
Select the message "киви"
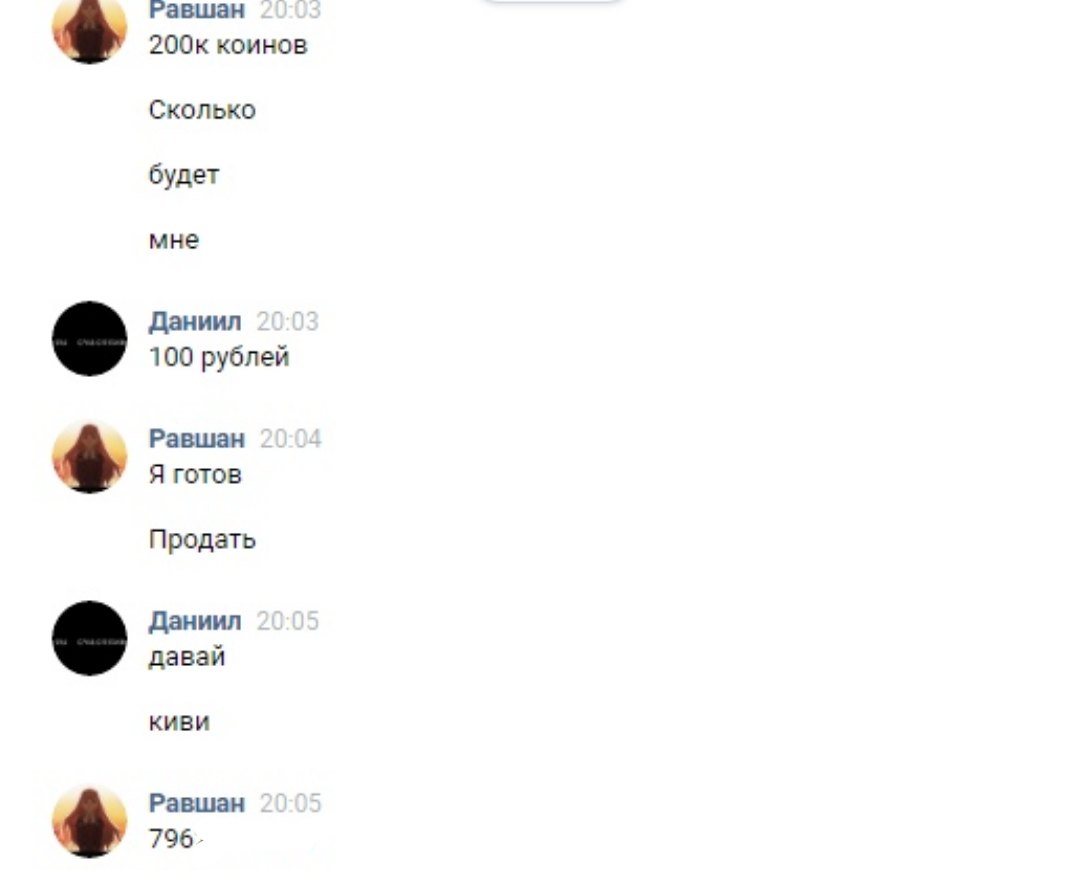pyautogui.click(x=179, y=722)
